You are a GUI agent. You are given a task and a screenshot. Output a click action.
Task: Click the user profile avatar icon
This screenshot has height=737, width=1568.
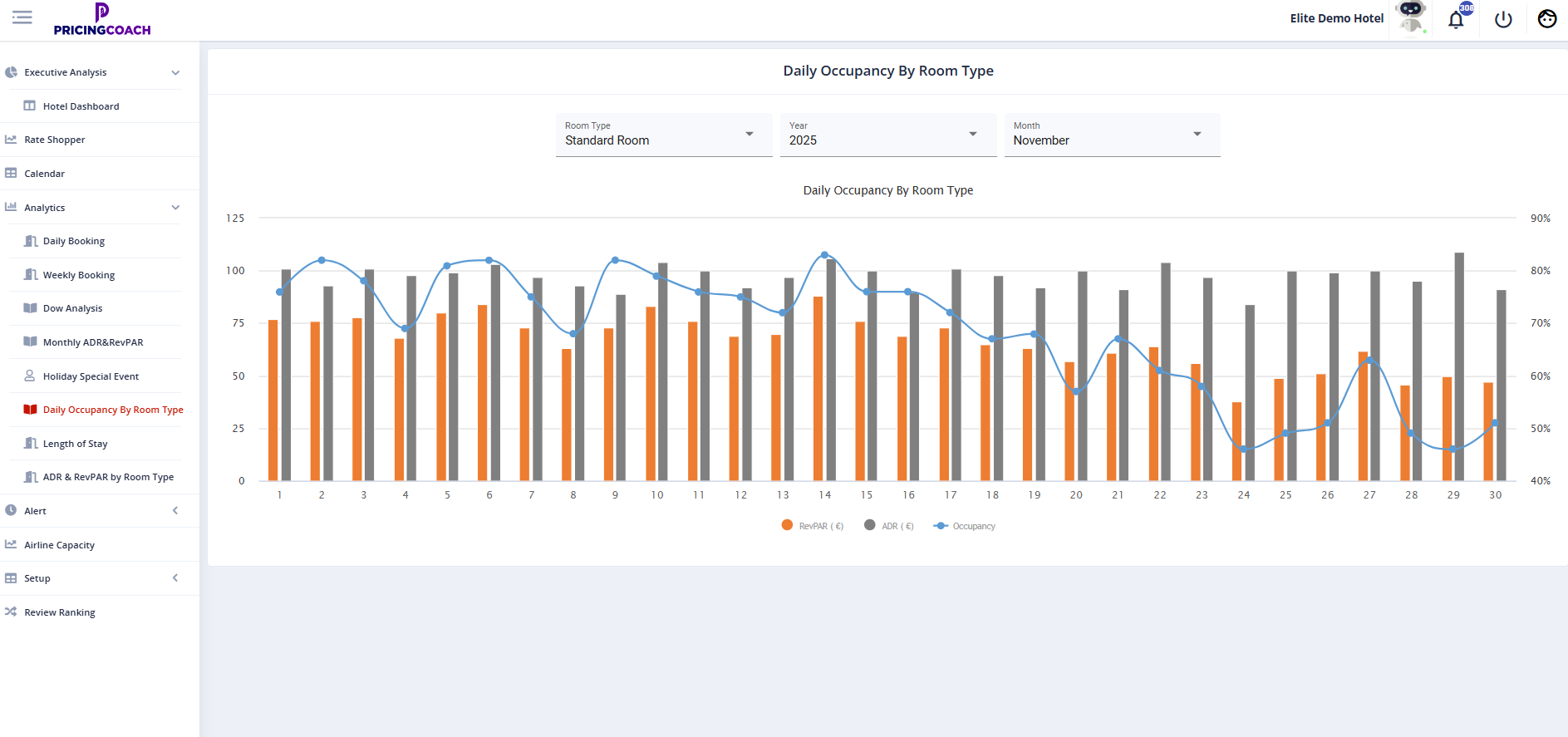tap(1546, 19)
